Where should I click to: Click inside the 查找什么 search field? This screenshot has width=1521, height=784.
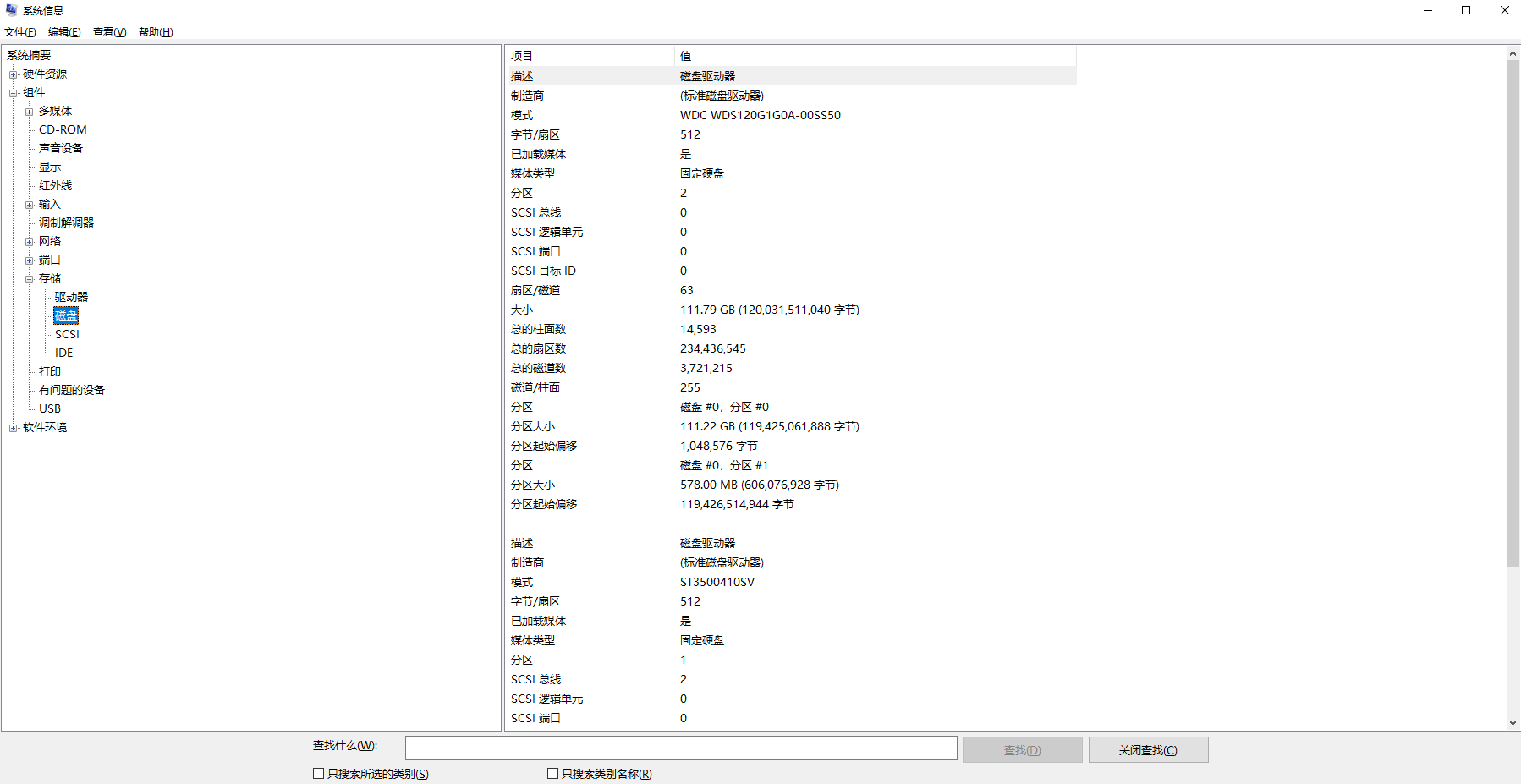click(681, 748)
